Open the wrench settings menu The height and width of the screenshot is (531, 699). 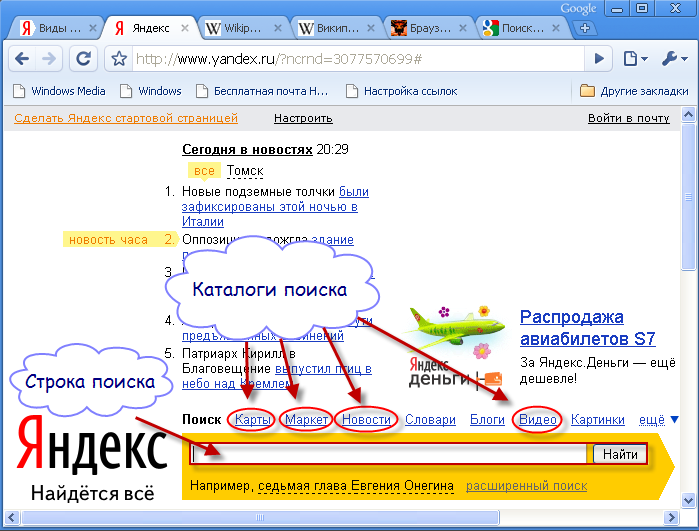coord(674,58)
